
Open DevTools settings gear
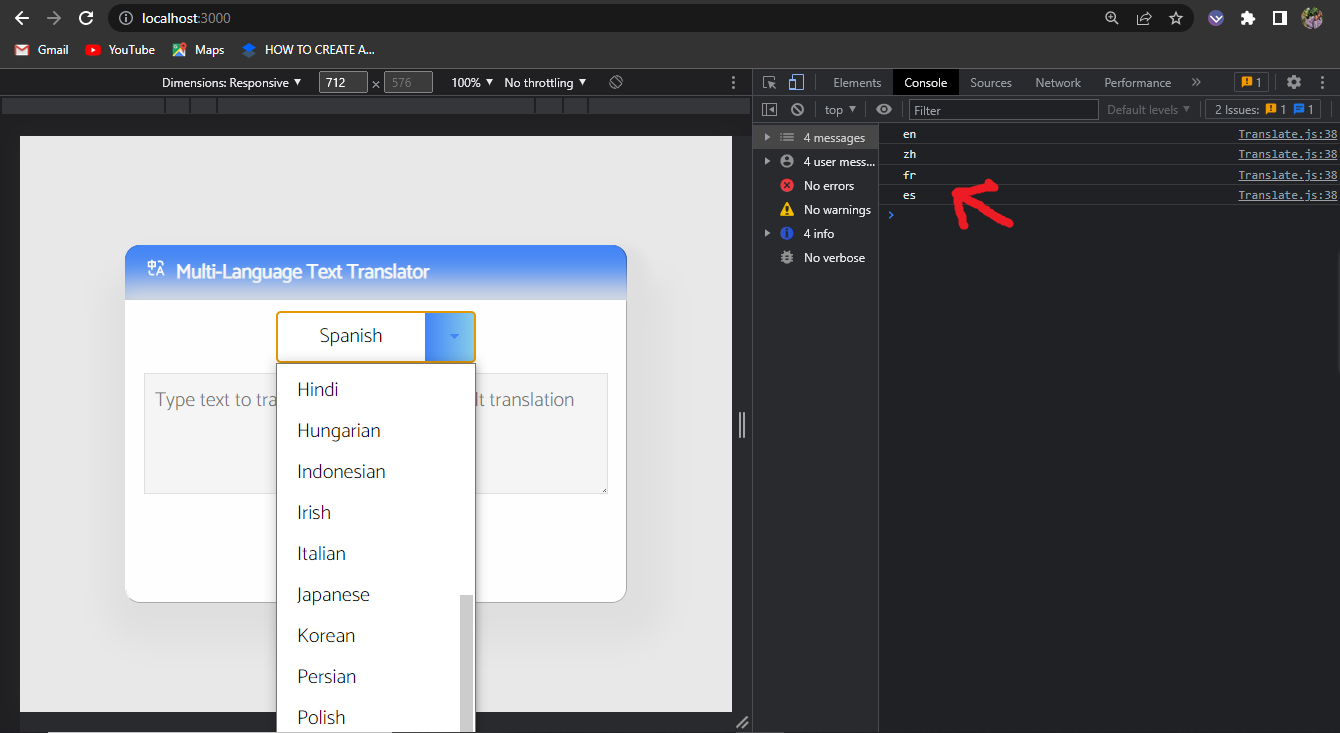[1294, 82]
